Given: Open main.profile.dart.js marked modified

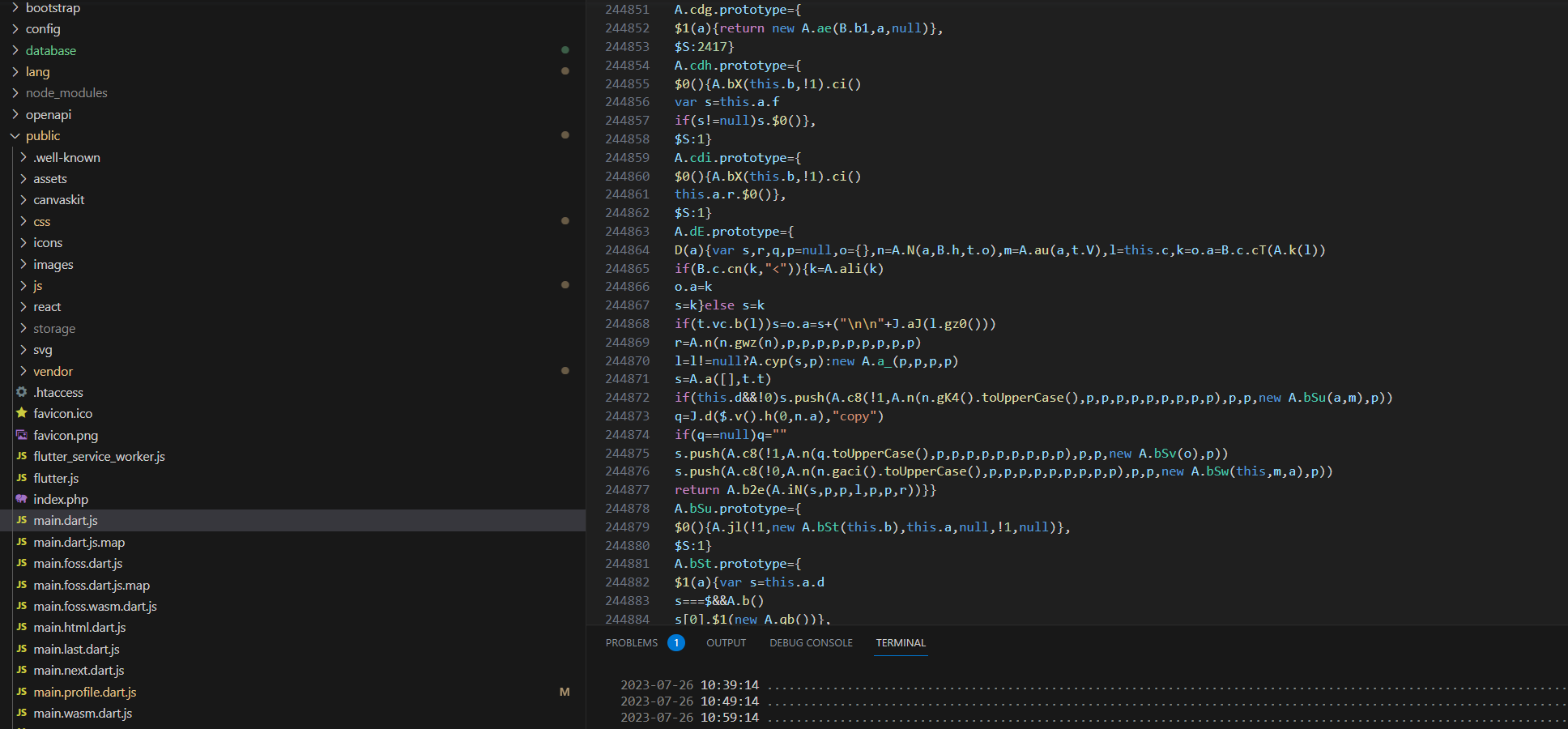Looking at the screenshot, I should point(85,692).
